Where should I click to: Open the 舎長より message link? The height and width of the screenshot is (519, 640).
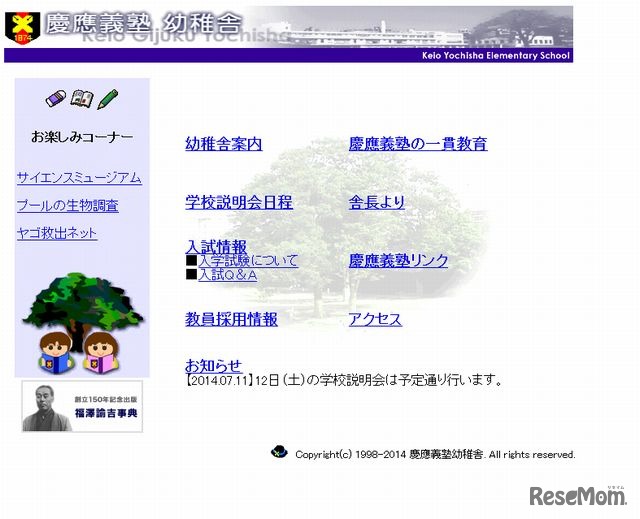[377, 203]
